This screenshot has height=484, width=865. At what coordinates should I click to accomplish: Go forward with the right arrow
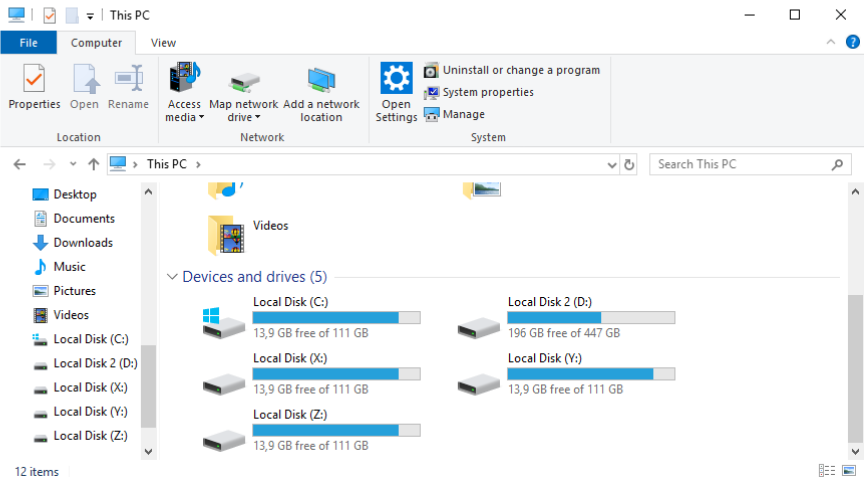click(49, 164)
